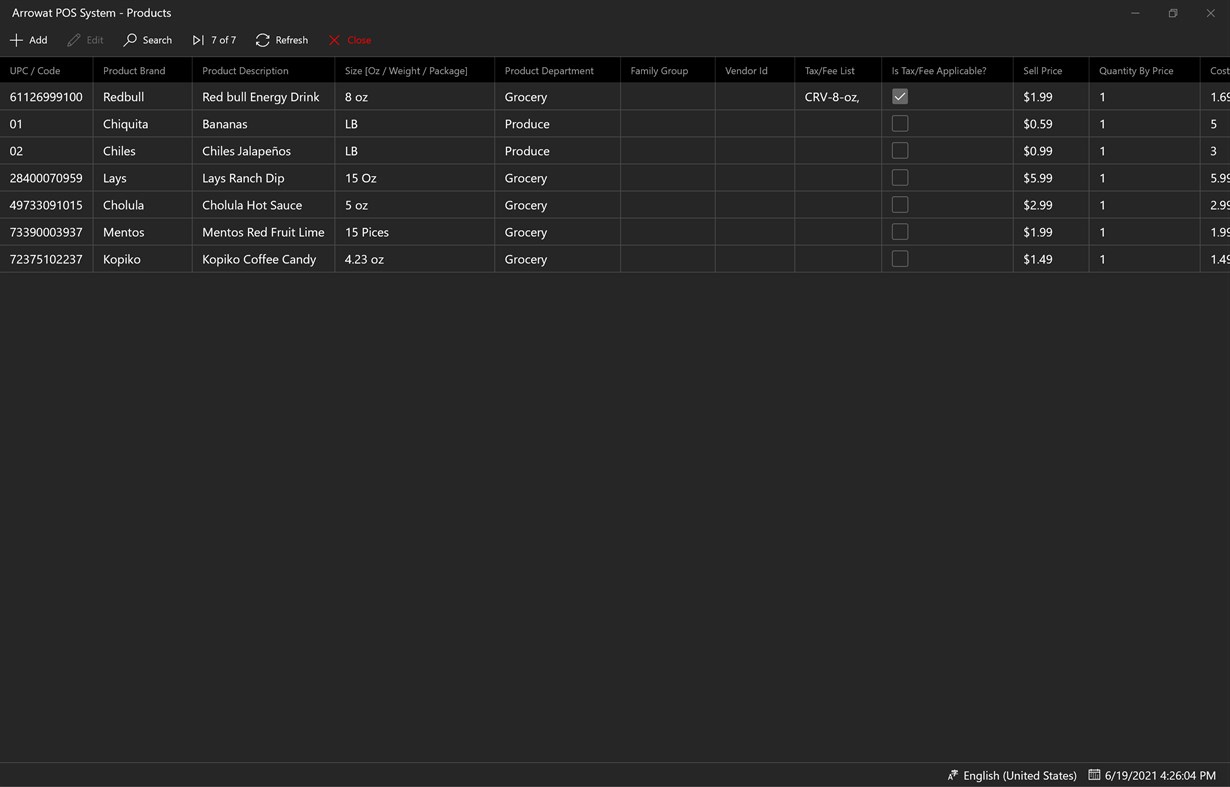Click the 7 of 7 record counter
The height and width of the screenshot is (787, 1230).
pos(222,40)
